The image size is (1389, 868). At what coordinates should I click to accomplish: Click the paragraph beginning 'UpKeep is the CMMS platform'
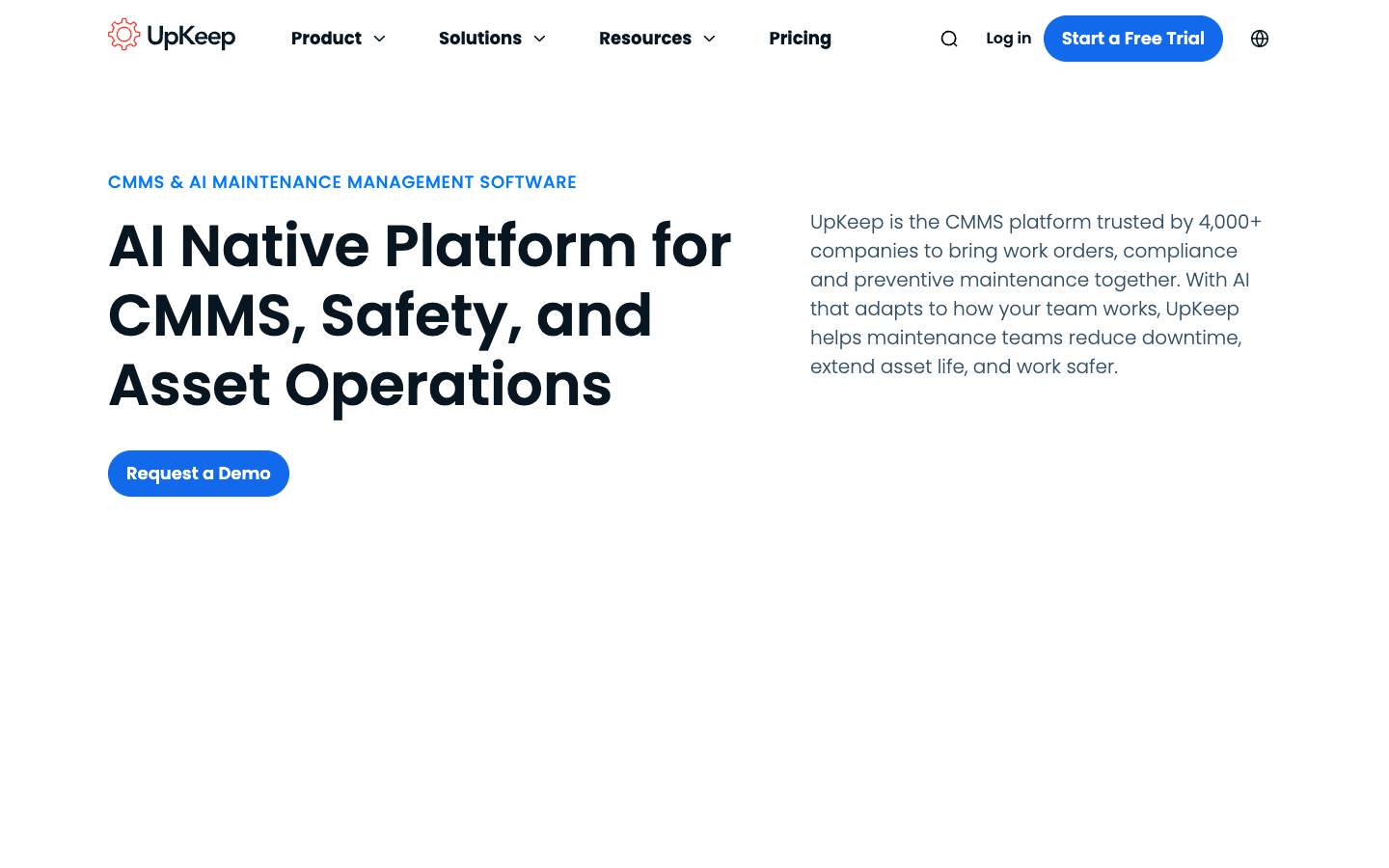tap(1036, 294)
